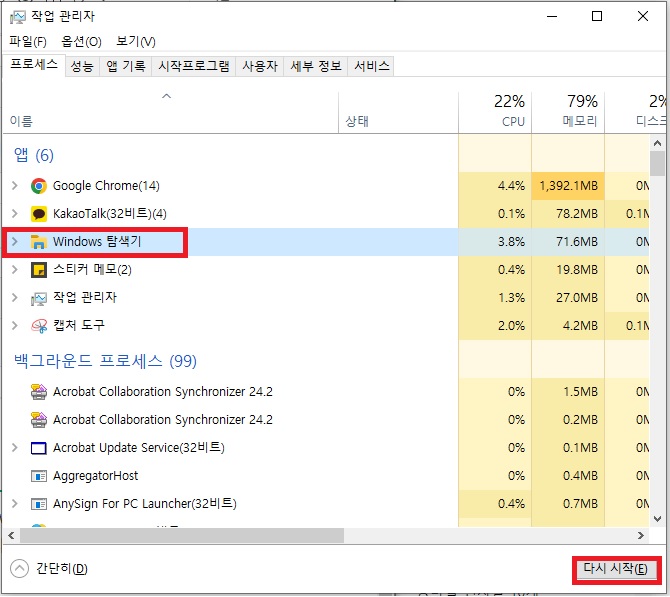The width and height of the screenshot is (670, 597).
Task: Switch to the 성능 tab
Action: pos(82,66)
